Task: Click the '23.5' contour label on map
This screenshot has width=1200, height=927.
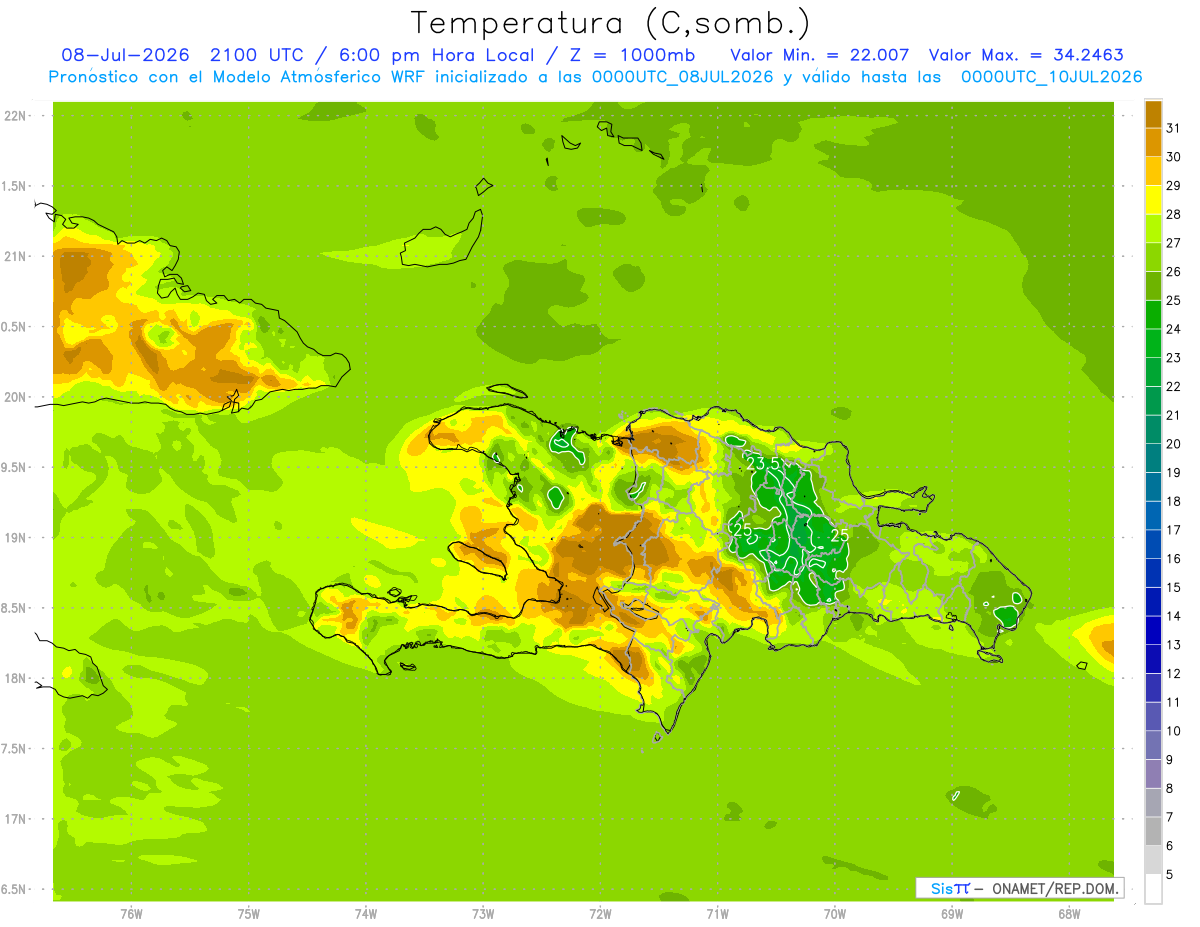Action: click(x=763, y=464)
